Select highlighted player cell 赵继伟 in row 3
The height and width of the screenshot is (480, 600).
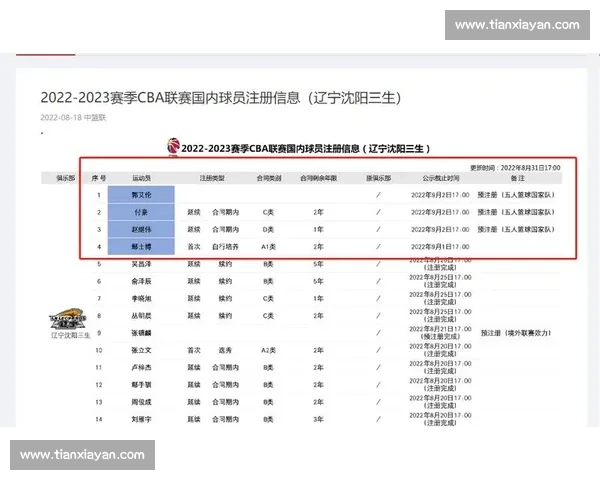(x=141, y=229)
